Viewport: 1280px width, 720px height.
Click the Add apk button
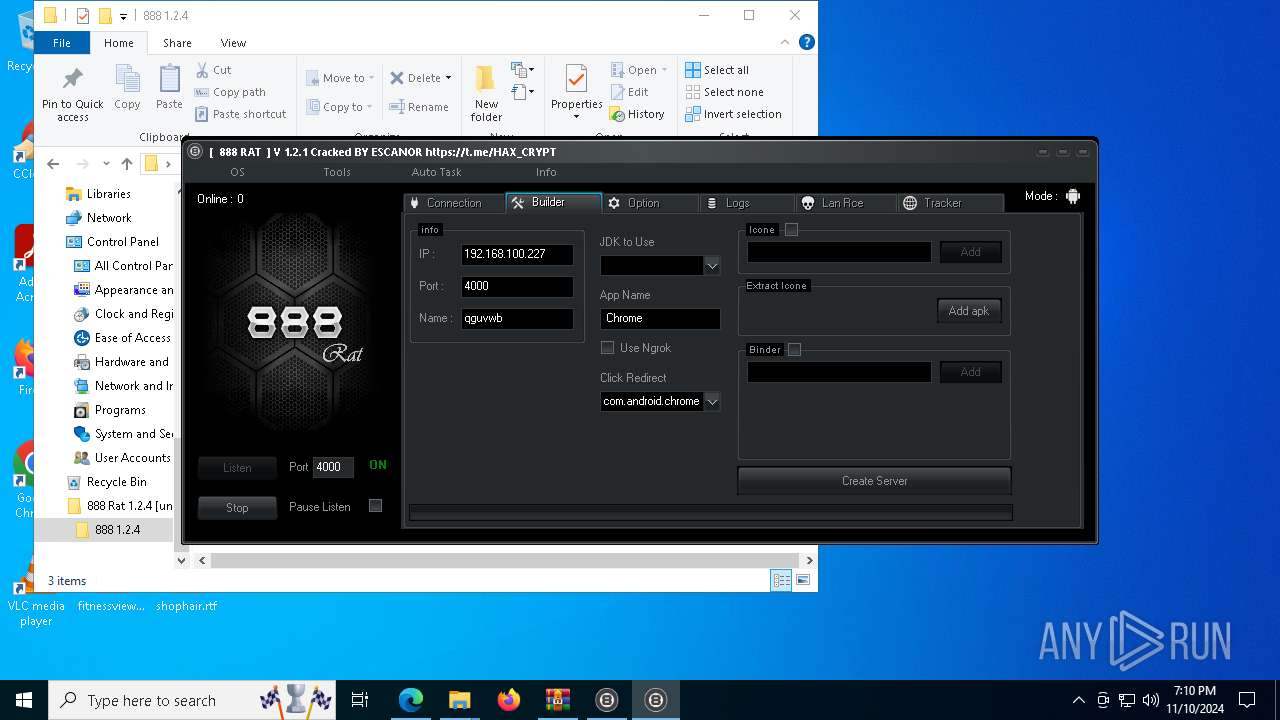click(968, 311)
